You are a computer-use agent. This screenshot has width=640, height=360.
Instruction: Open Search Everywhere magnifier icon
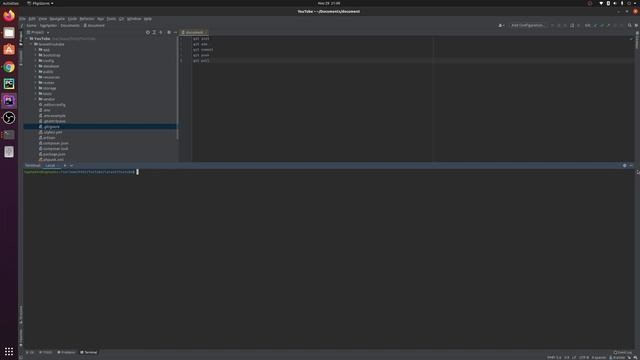pos(629,25)
